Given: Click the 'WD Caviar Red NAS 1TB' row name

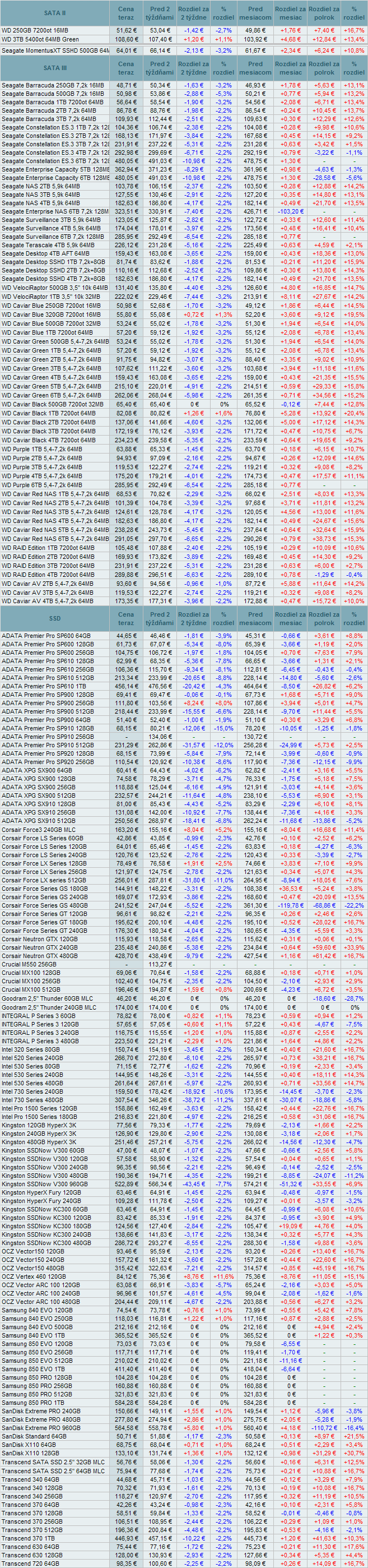Looking at the screenshot, I should (x=55, y=494).
